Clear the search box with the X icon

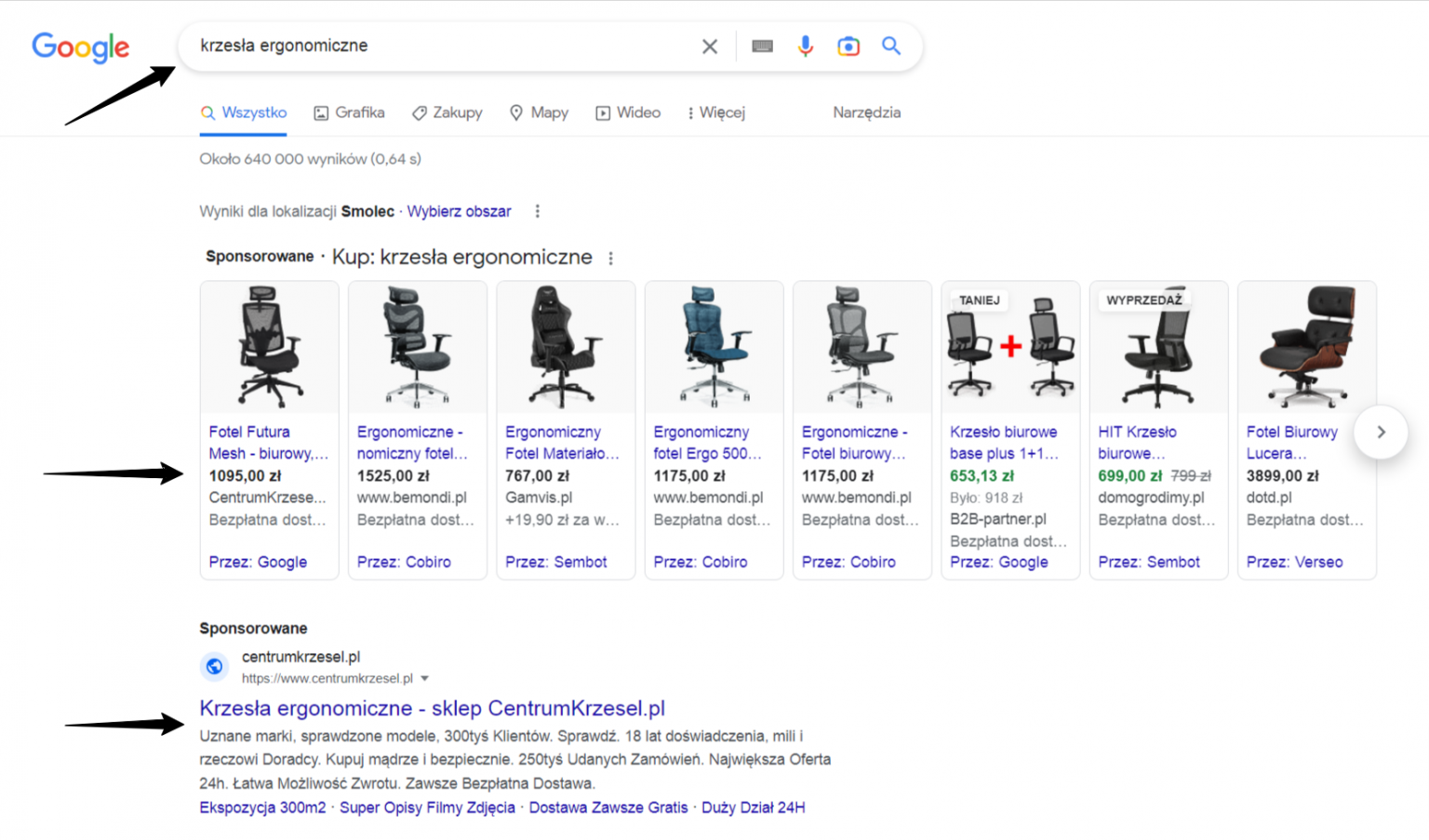(709, 47)
